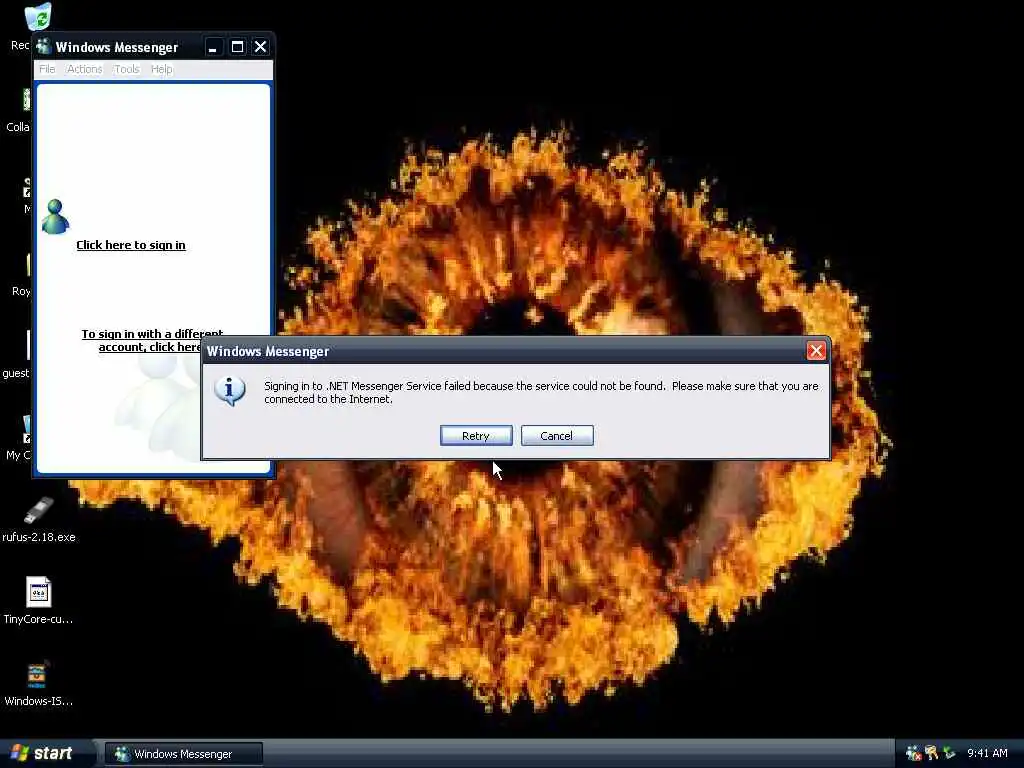This screenshot has height=768, width=1024.
Task: Click the green Messenger buddy icon
Action: coord(55,217)
